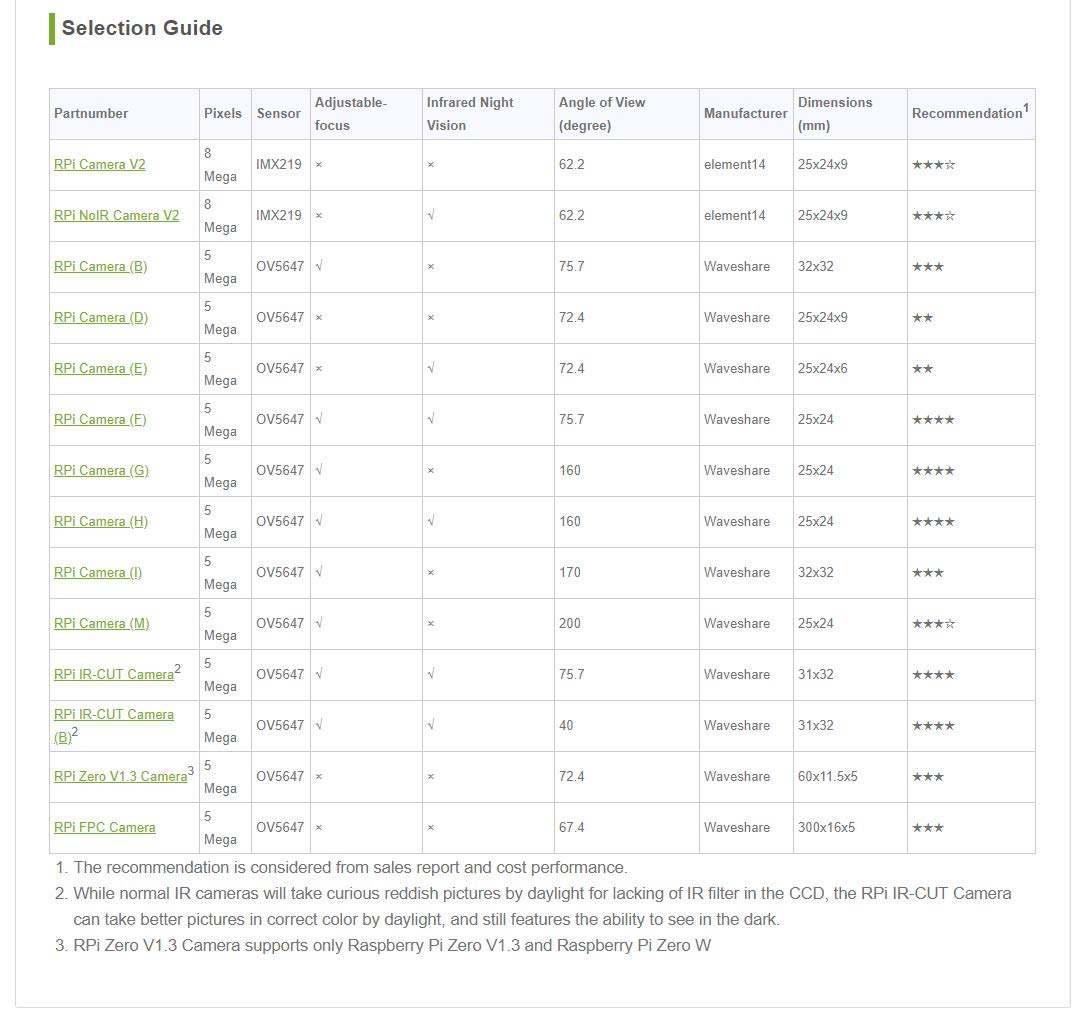Click the Infrared Night Vision header
Screen dimensions: 1088x1018
click(x=470, y=114)
